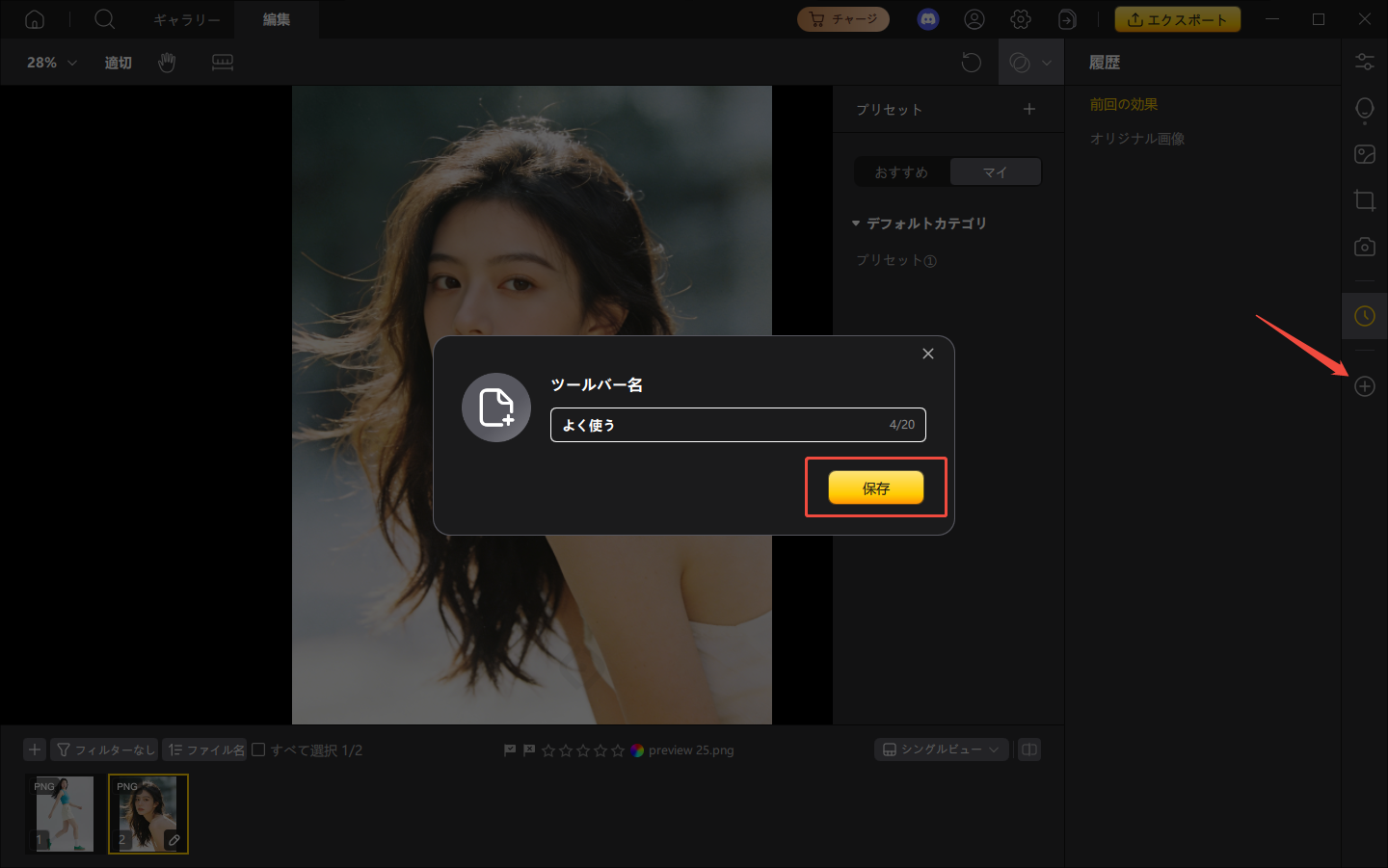The width and height of the screenshot is (1388, 868).
Task: Open the adjustment sliders panel icon
Action: tap(1364, 62)
